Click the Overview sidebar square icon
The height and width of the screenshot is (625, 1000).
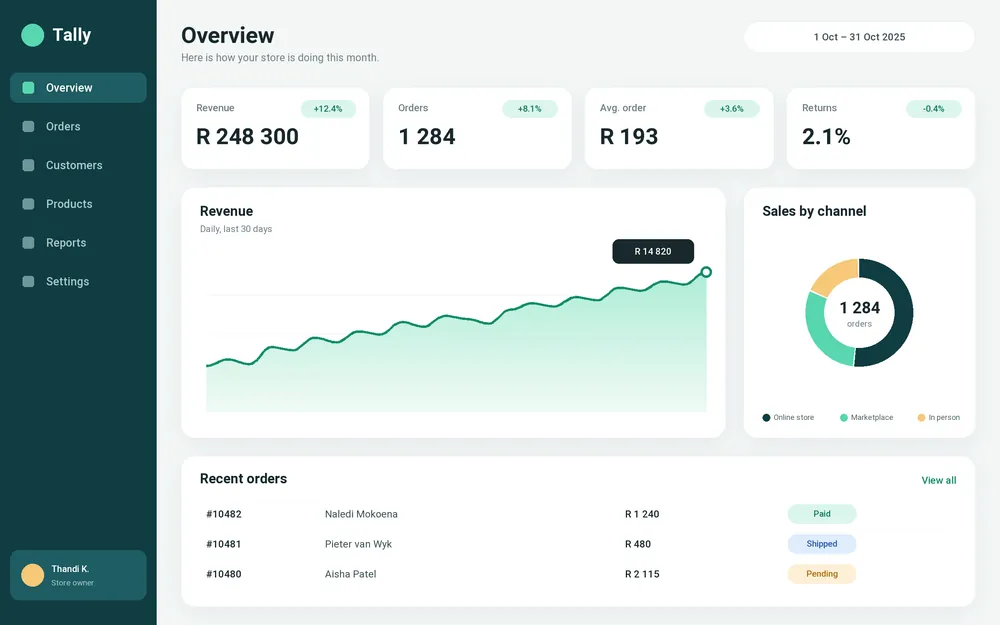tap(28, 87)
